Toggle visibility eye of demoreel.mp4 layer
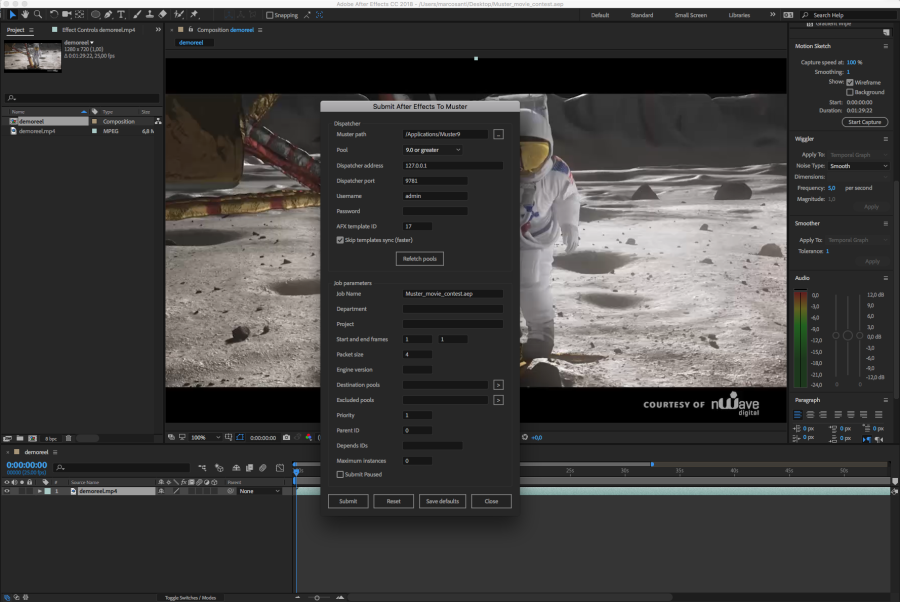This screenshot has height=602, width=900. (x=7, y=491)
